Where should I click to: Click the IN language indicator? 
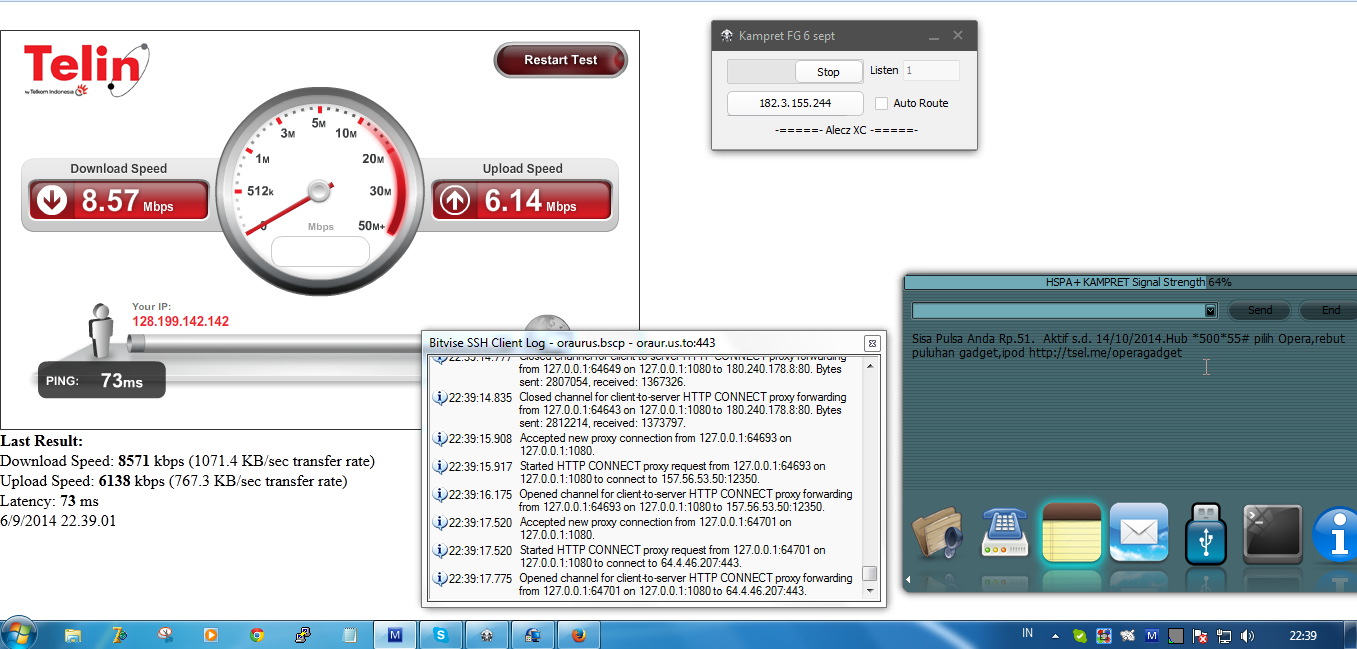1028,634
